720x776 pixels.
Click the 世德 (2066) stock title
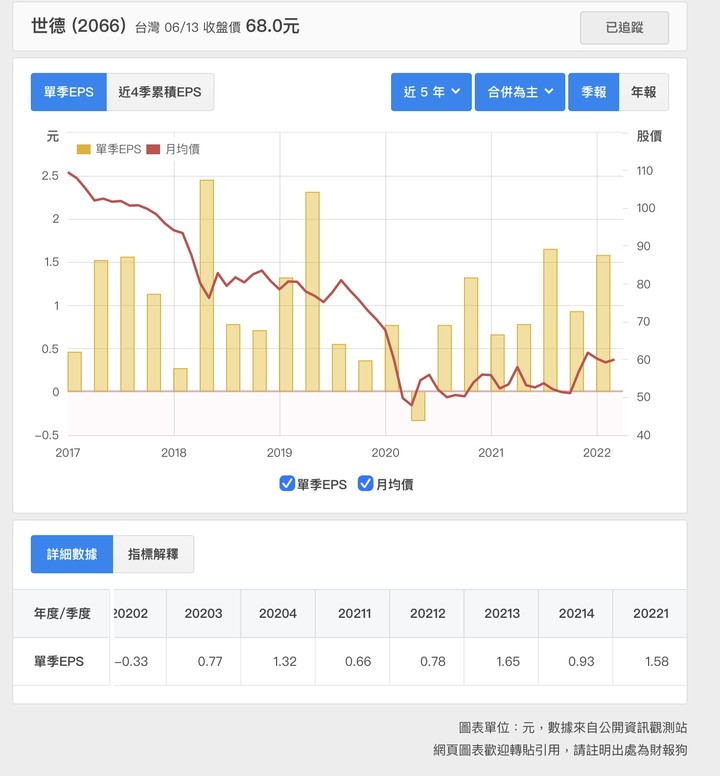79,26
